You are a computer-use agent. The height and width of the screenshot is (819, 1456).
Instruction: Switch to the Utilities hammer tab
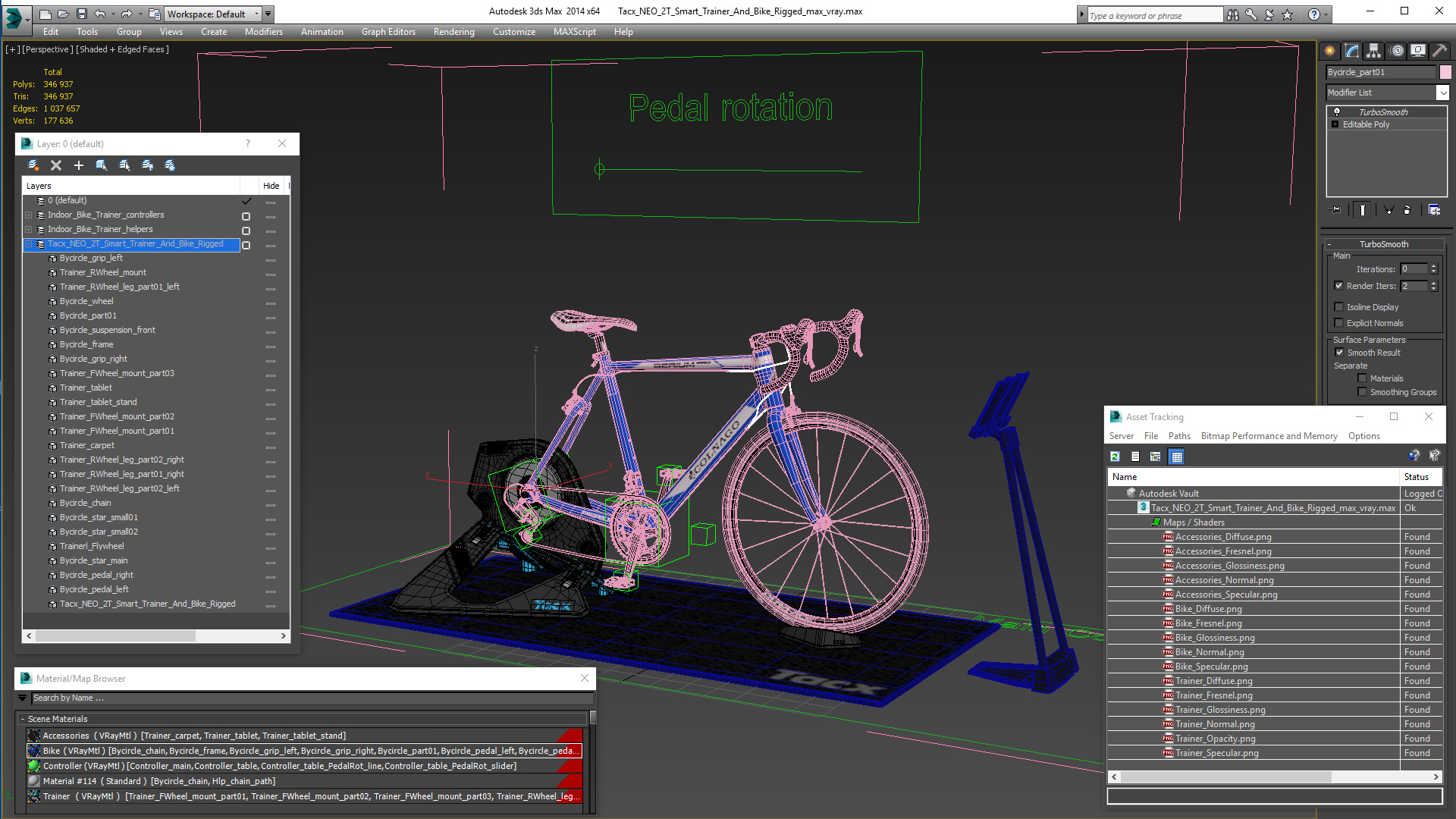coord(1439,51)
